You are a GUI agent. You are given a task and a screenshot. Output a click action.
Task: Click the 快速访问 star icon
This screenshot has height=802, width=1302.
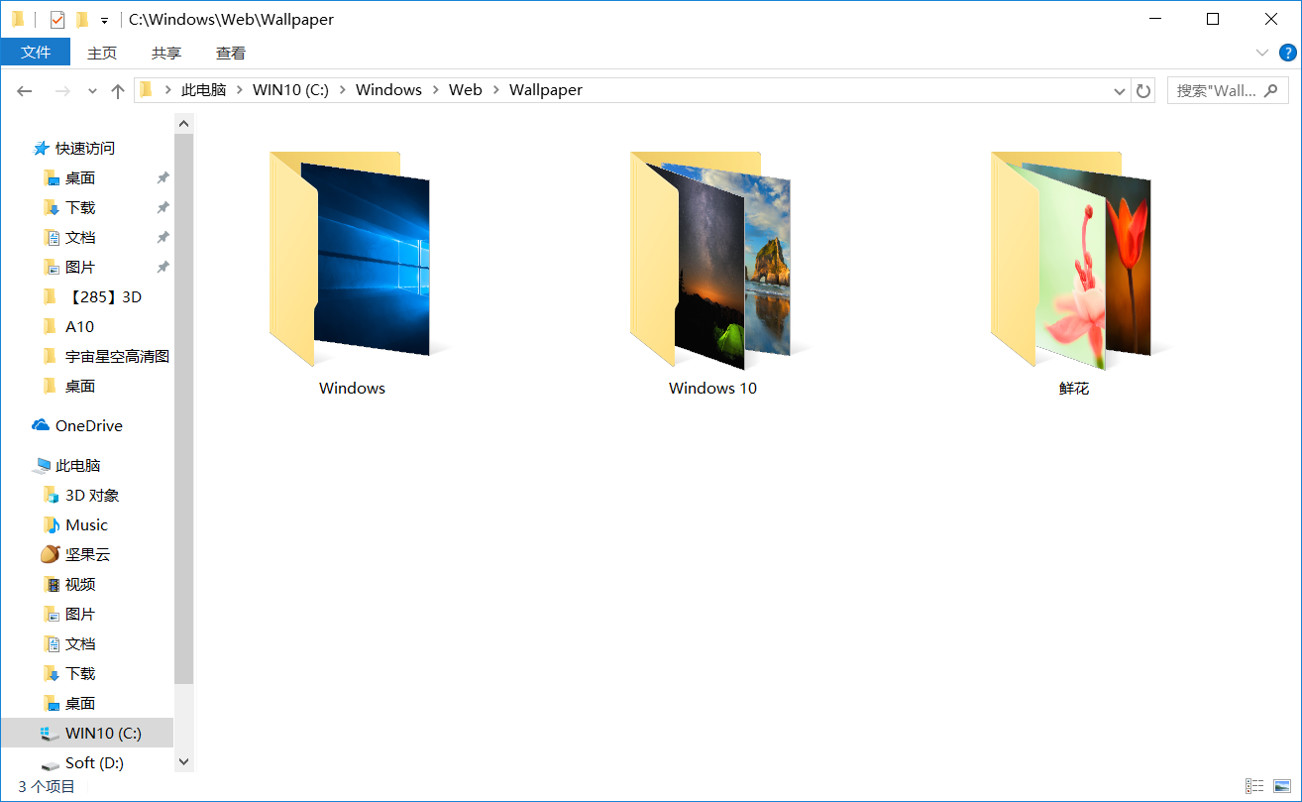pos(41,148)
